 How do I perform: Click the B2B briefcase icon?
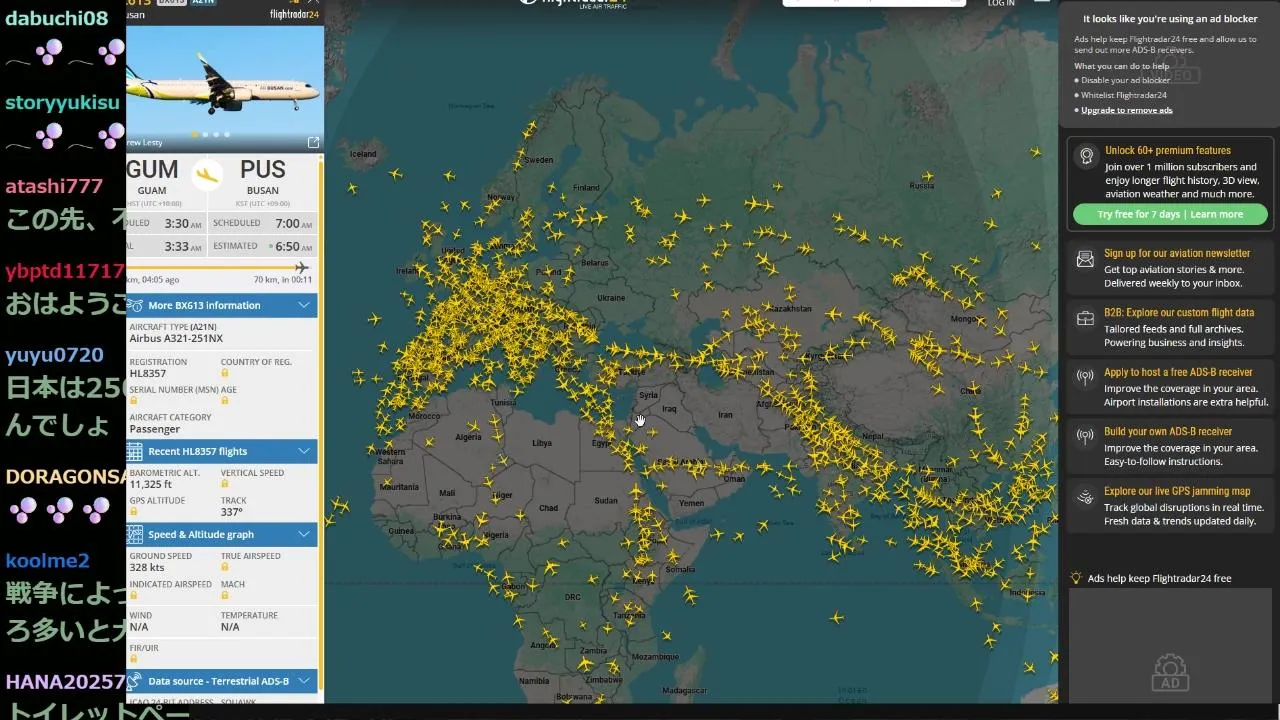click(1085, 319)
